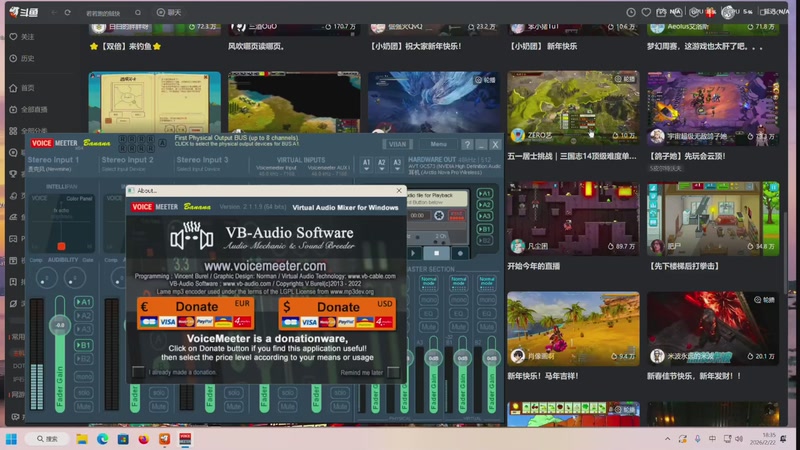Toggle the recorder's B1 output routing button
Image resolution: width=800 pixels, height=450 pixels.
pyautogui.click(x=485, y=229)
